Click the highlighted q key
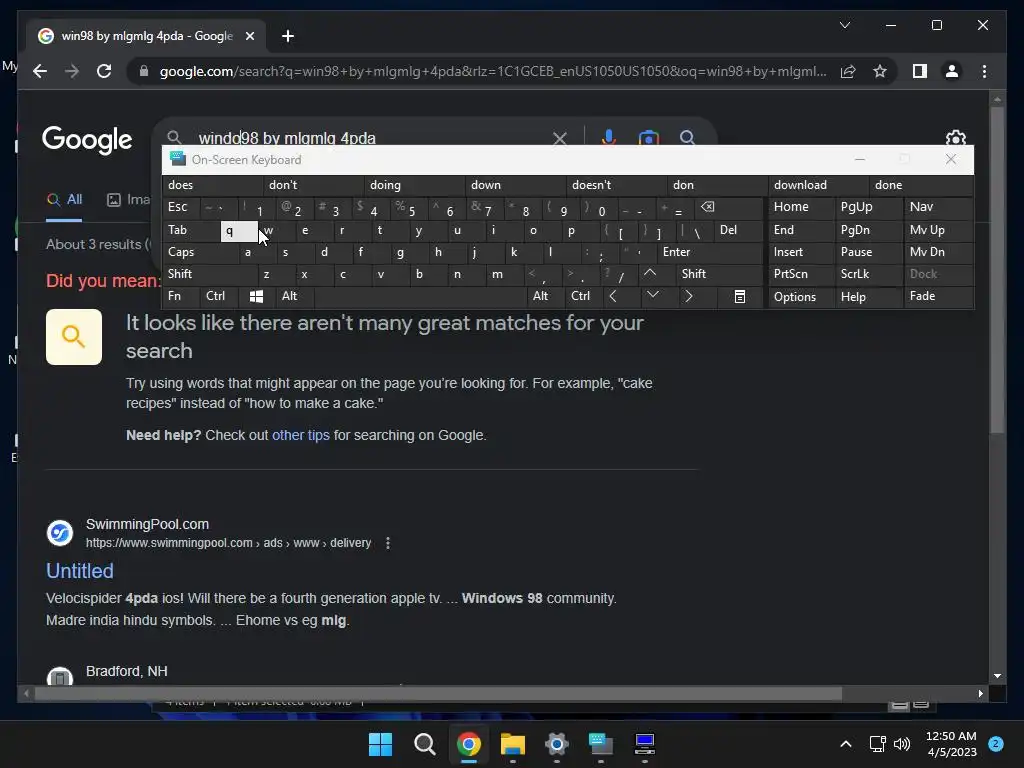Image resolution: width=1024 pixels, height=768 pixels. click(x=239, y=231)
